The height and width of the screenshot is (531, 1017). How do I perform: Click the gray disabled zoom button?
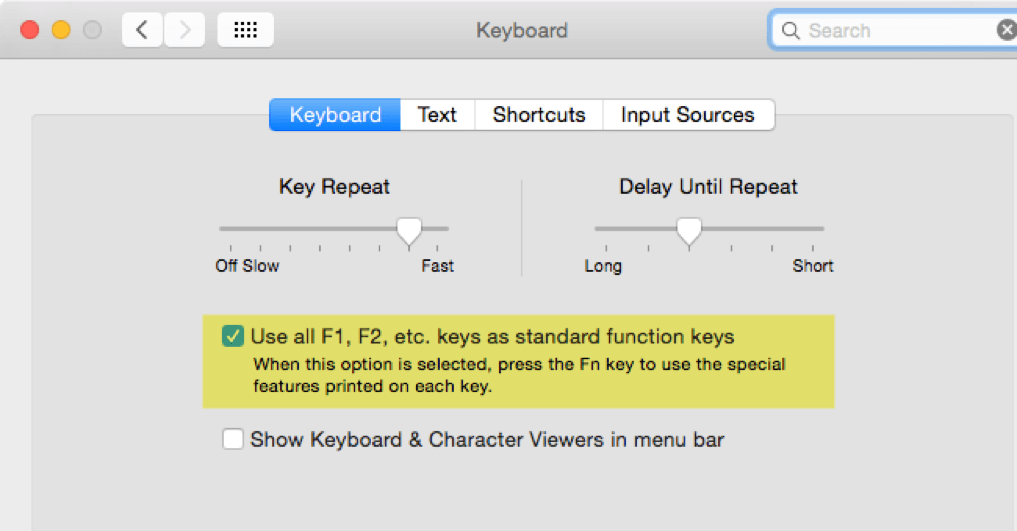tap(92, 30)
